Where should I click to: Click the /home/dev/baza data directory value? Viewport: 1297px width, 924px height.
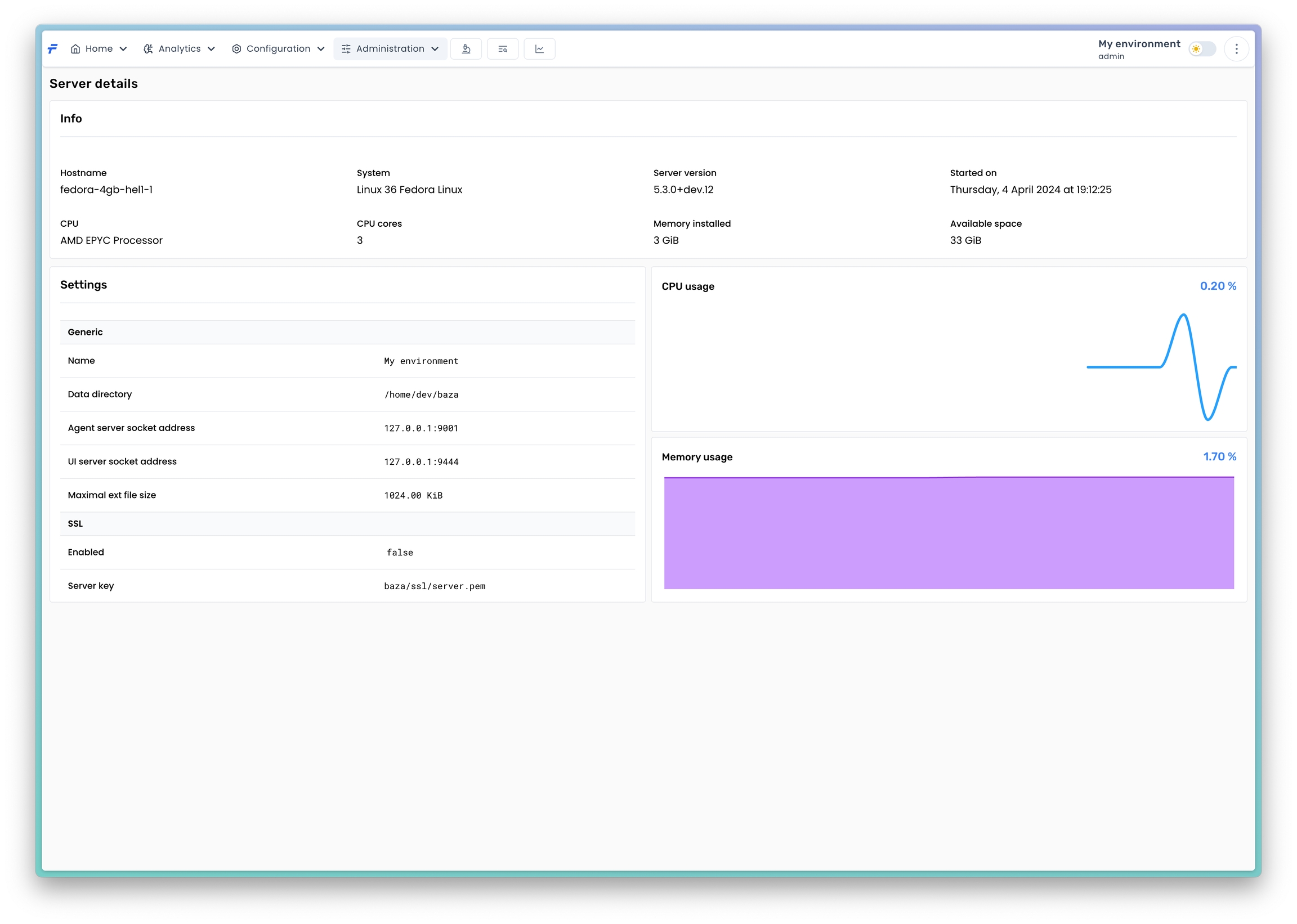pyautogui.click(x=421, y=395)
